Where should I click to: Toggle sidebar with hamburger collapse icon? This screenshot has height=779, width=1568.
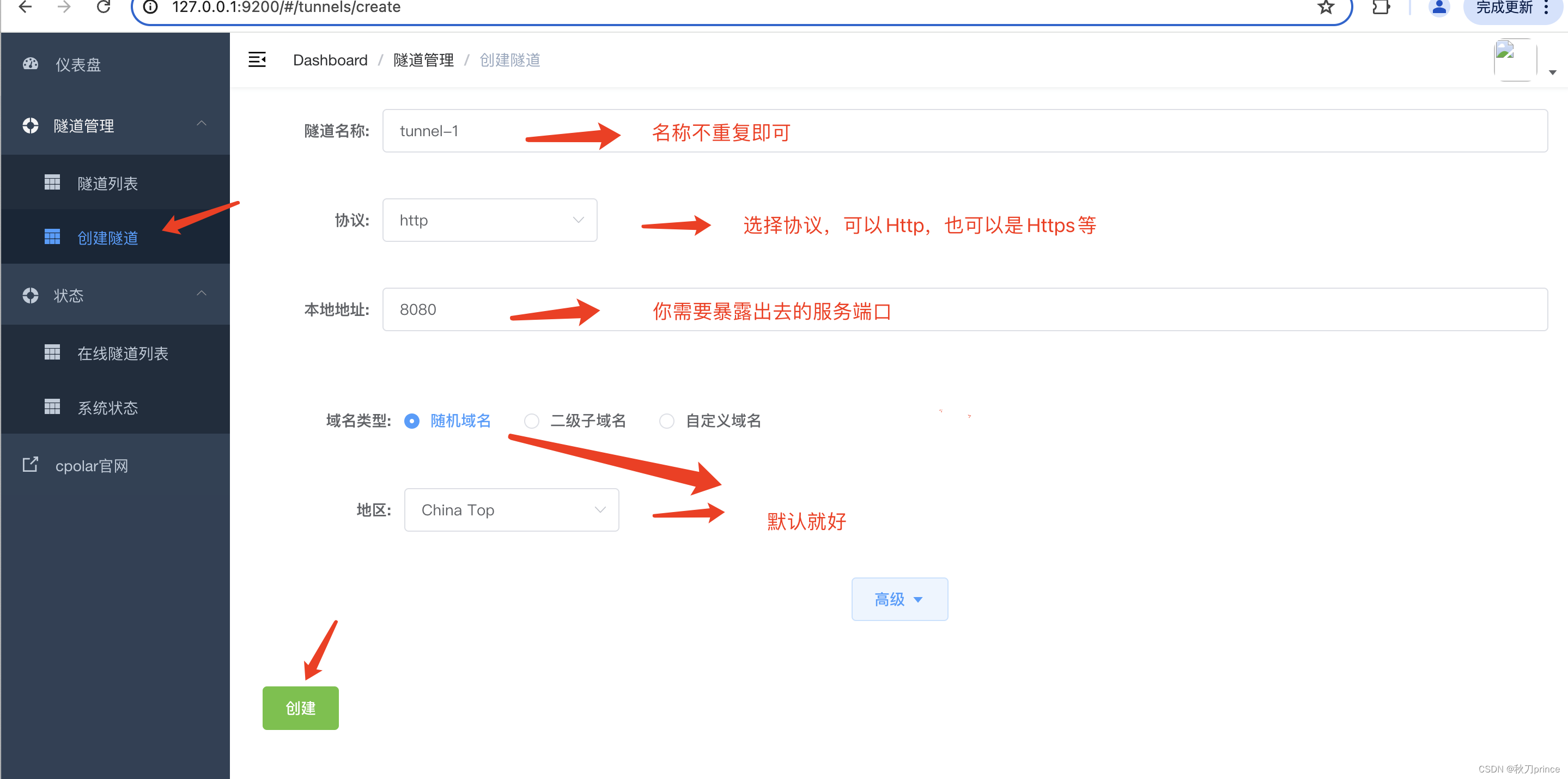point(257,59)
